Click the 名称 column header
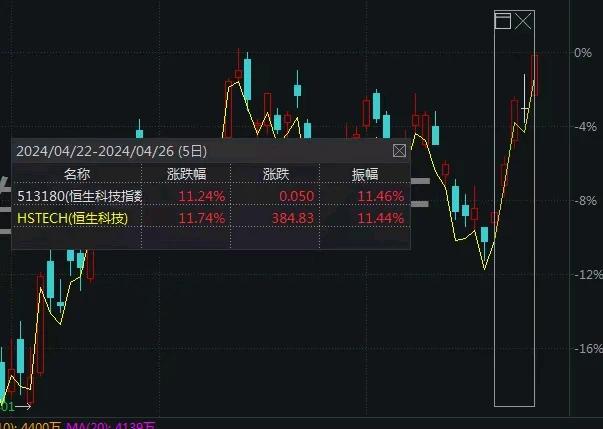 77,174
